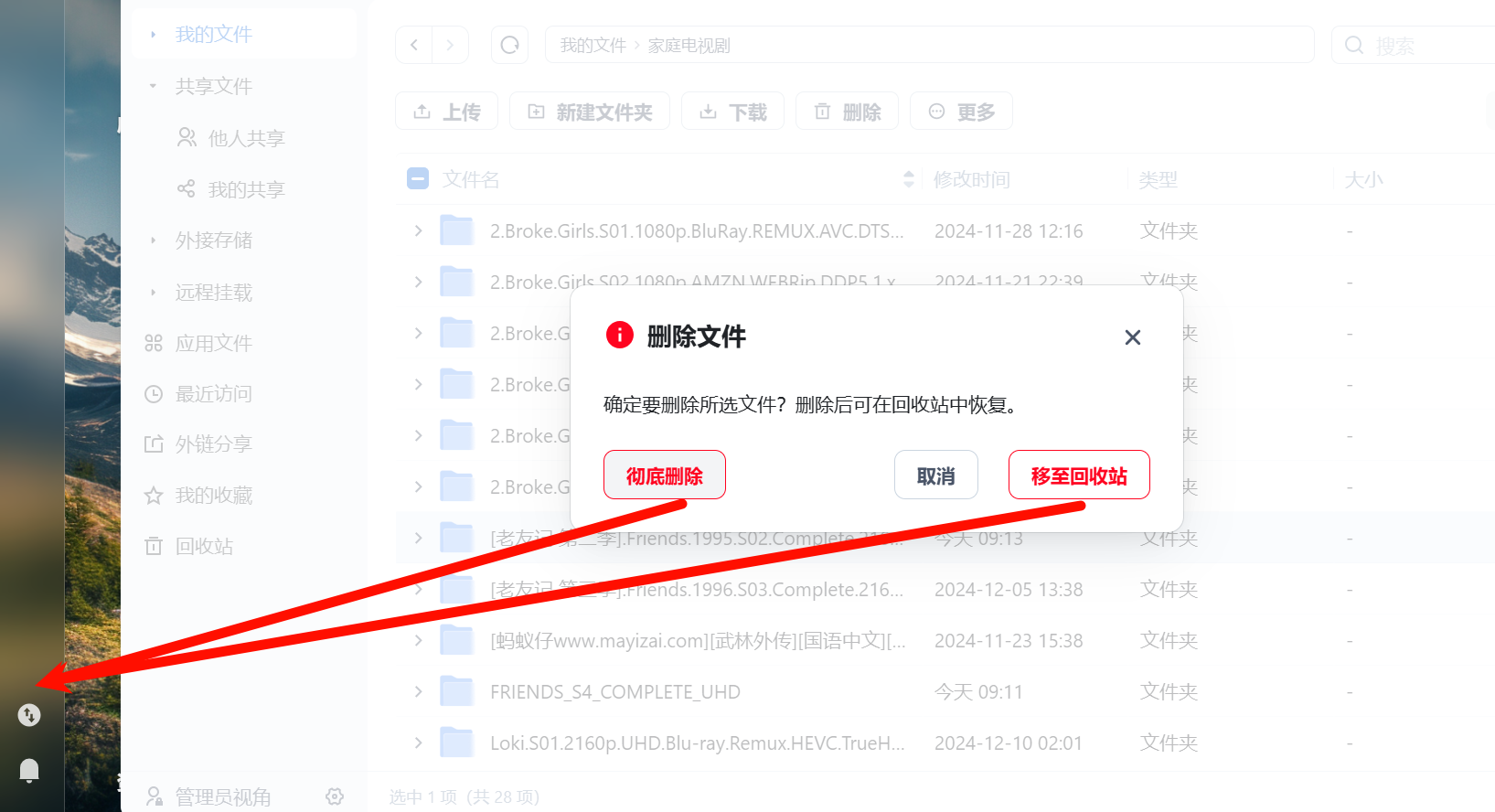
Task: Click the 最近访问 clock icon
Action: (154, 394)
